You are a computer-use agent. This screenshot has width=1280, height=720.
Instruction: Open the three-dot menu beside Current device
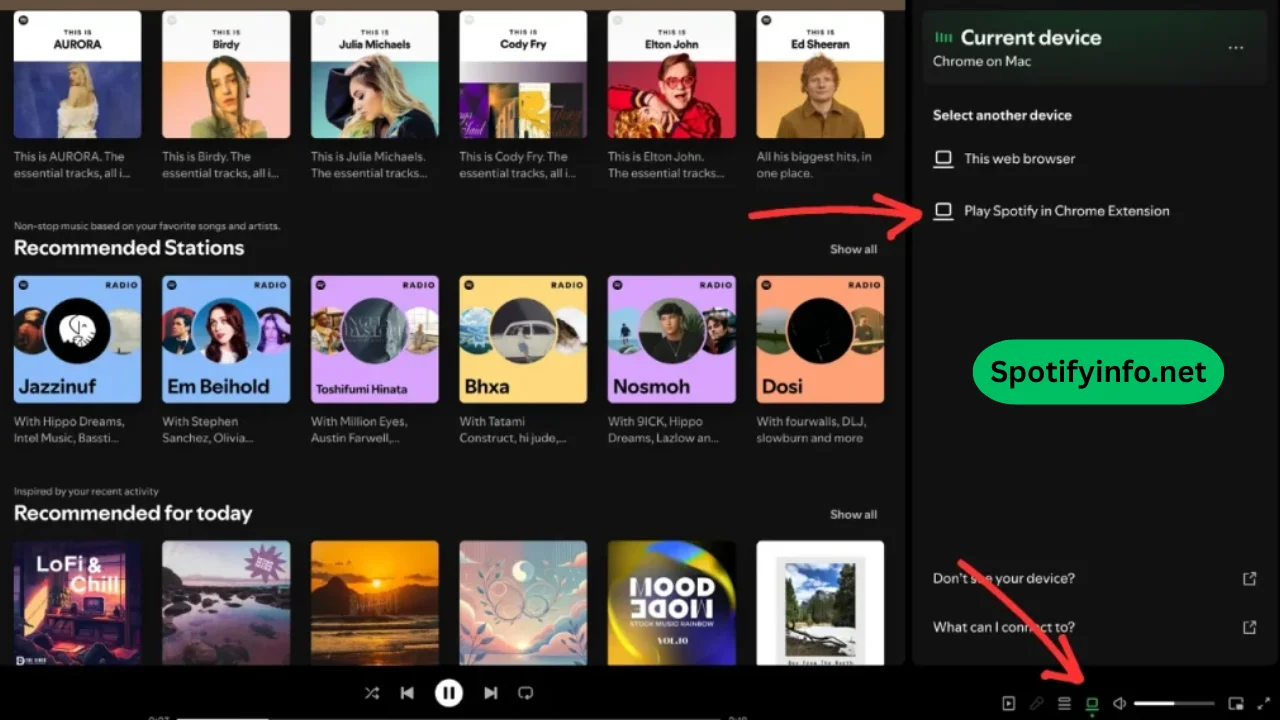click(1236, 48)
